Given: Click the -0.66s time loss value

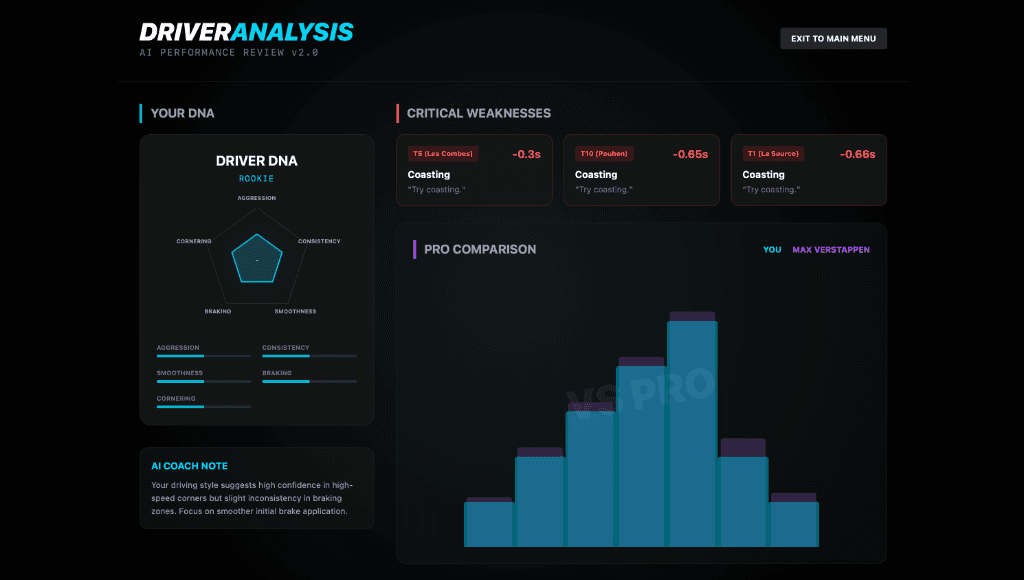Looking at the screenshot, I should pos(857,153).
